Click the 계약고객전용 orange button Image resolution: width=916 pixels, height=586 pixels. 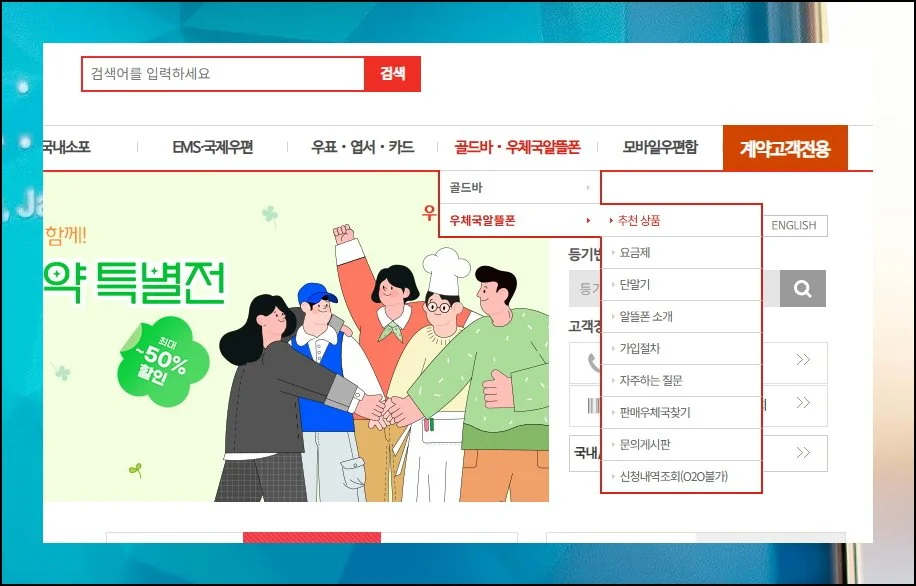[x=785, y=148]
